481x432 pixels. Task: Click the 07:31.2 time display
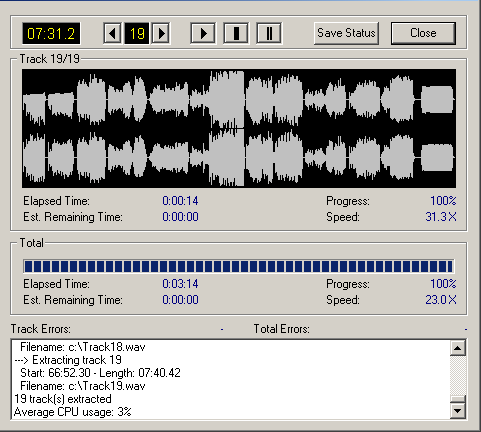51,33
